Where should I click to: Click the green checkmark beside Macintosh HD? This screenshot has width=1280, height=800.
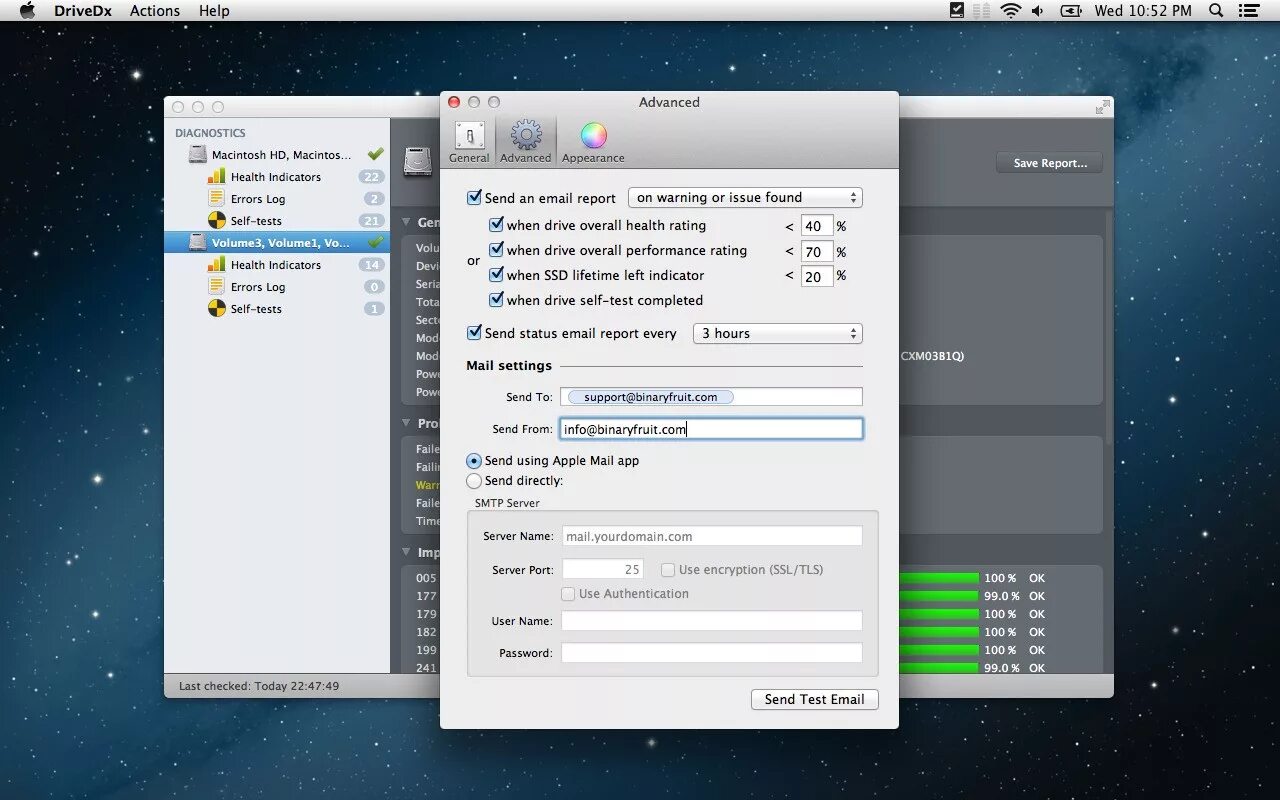pos(375,154)
